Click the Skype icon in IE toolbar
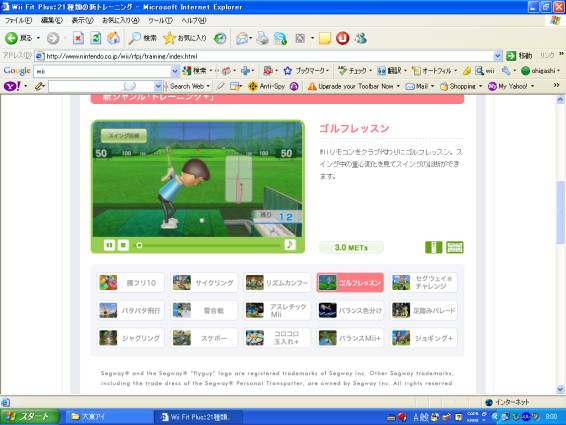The image size is (566, 425). (x=280, y=38)
